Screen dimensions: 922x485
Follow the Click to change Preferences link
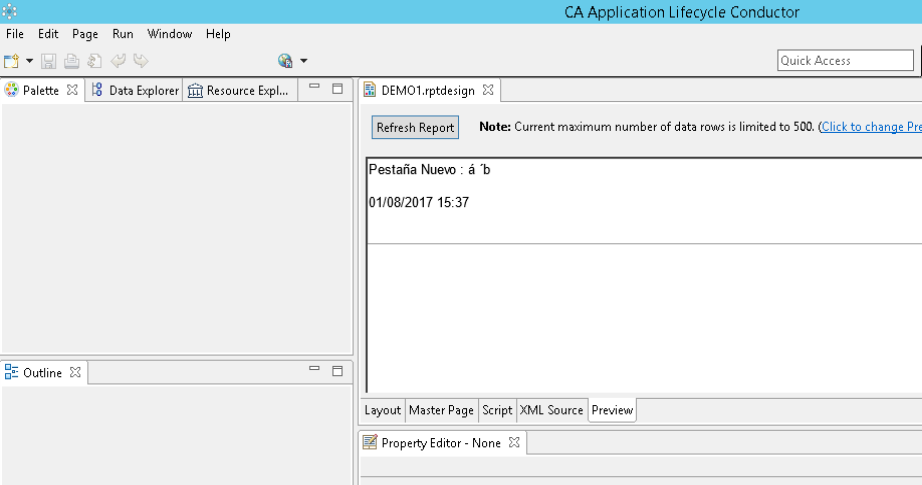[x=871, y=127]
